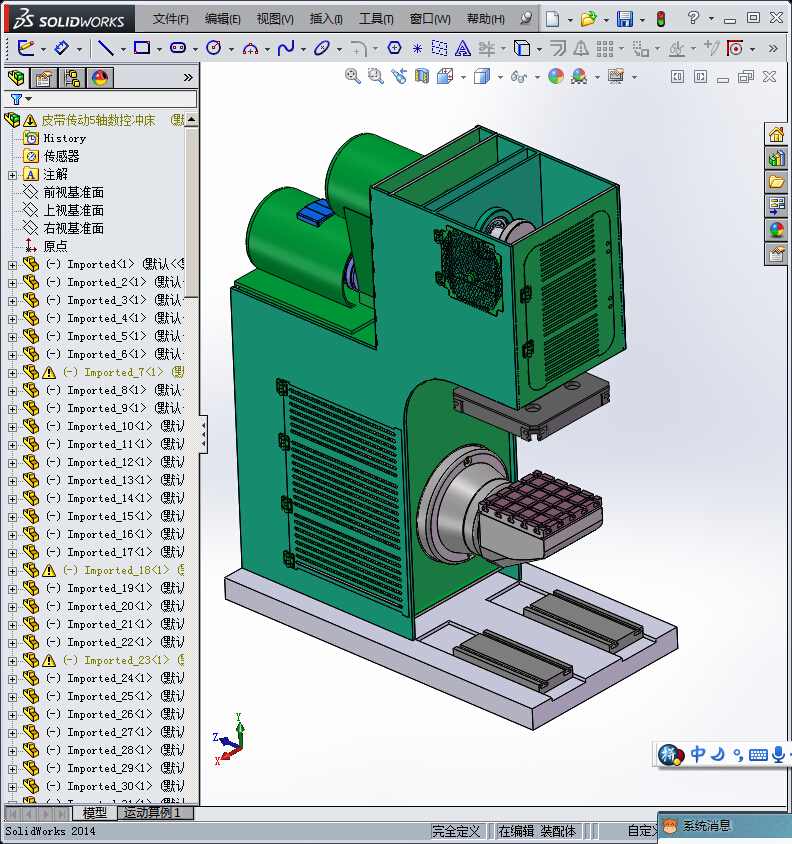Choose the Spline sketch tool
Screen dimensions: 792x844
[285, 47]
